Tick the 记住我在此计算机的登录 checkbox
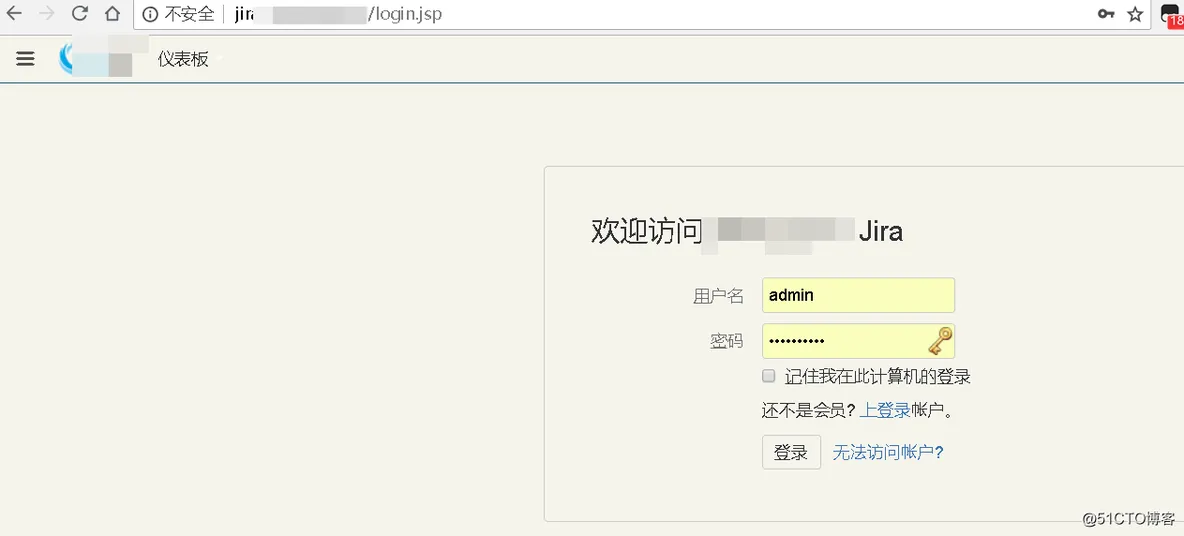This screenshot has width=1184, height=536. [769, 376]
